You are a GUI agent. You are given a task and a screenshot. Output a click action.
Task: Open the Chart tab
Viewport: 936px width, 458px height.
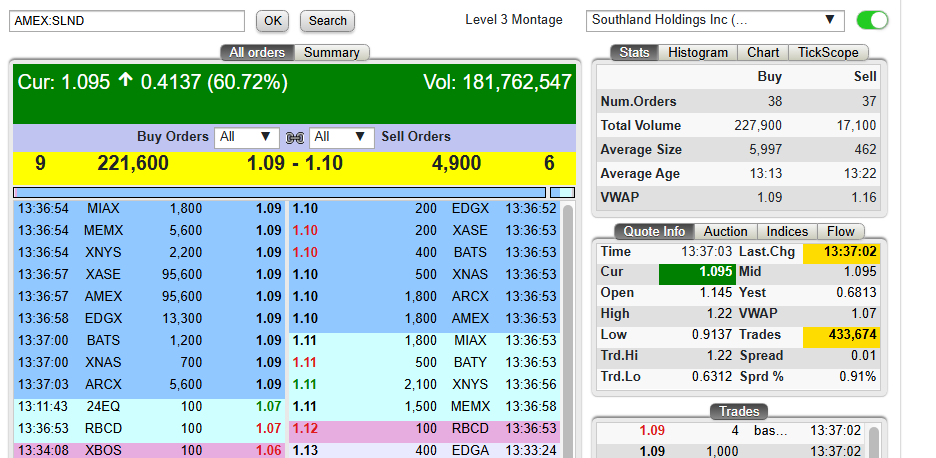[763, 53]
